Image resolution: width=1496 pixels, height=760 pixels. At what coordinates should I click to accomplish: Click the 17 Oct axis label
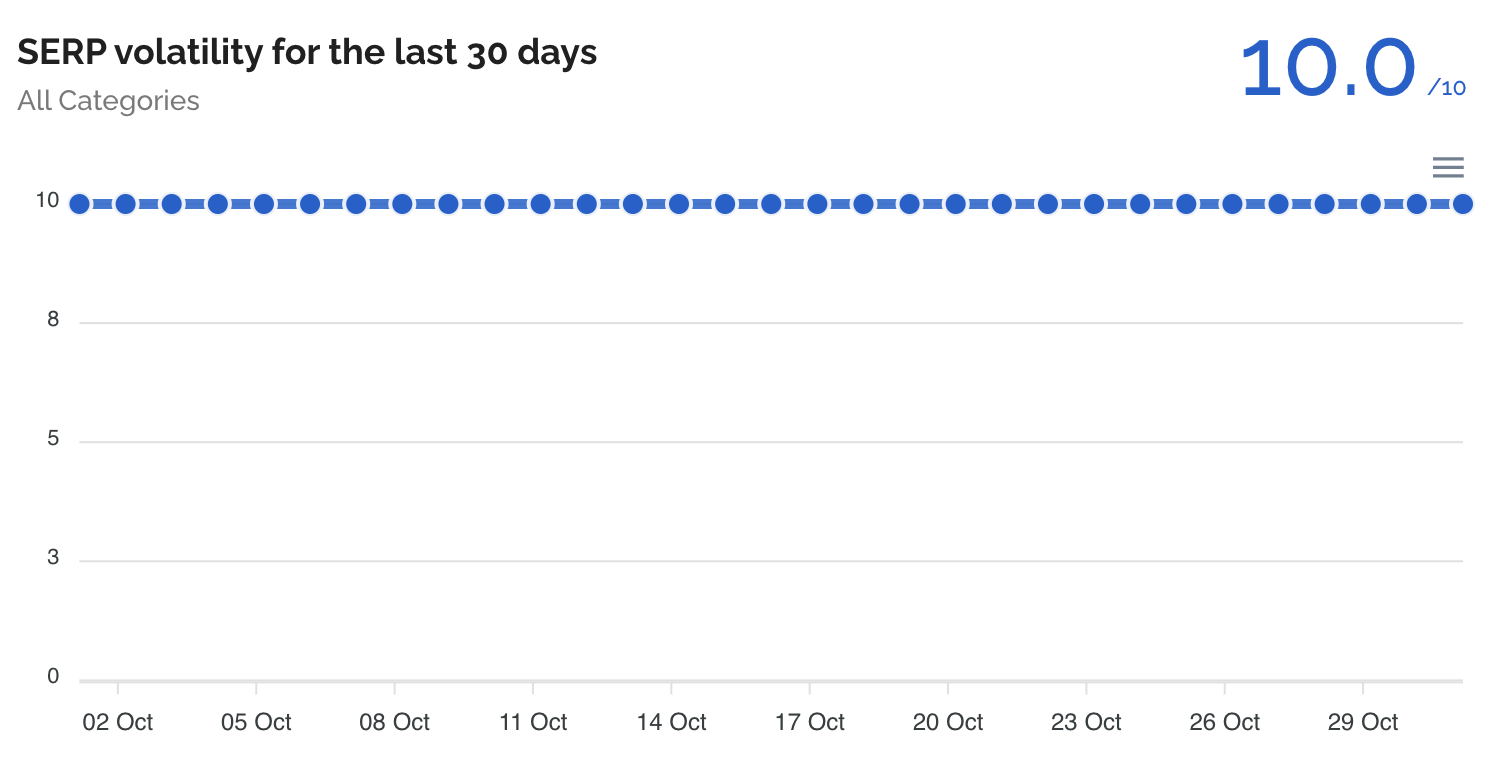click(x=810, y=721)
